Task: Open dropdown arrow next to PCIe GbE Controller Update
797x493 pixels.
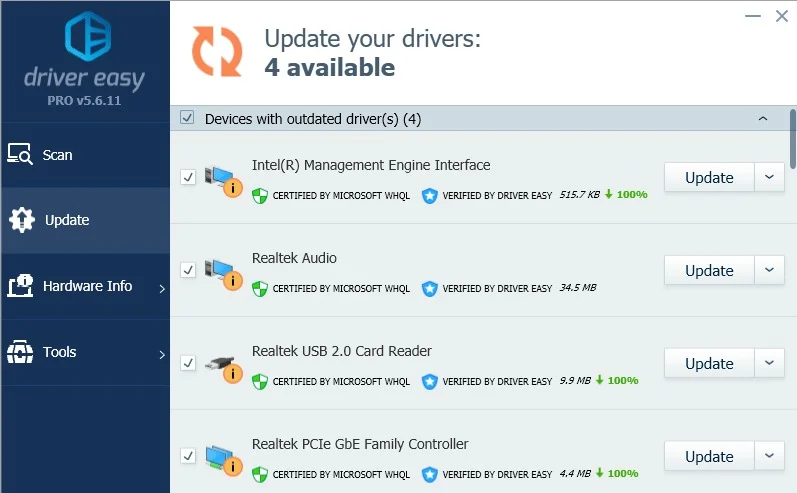Action: pos(770,456)
